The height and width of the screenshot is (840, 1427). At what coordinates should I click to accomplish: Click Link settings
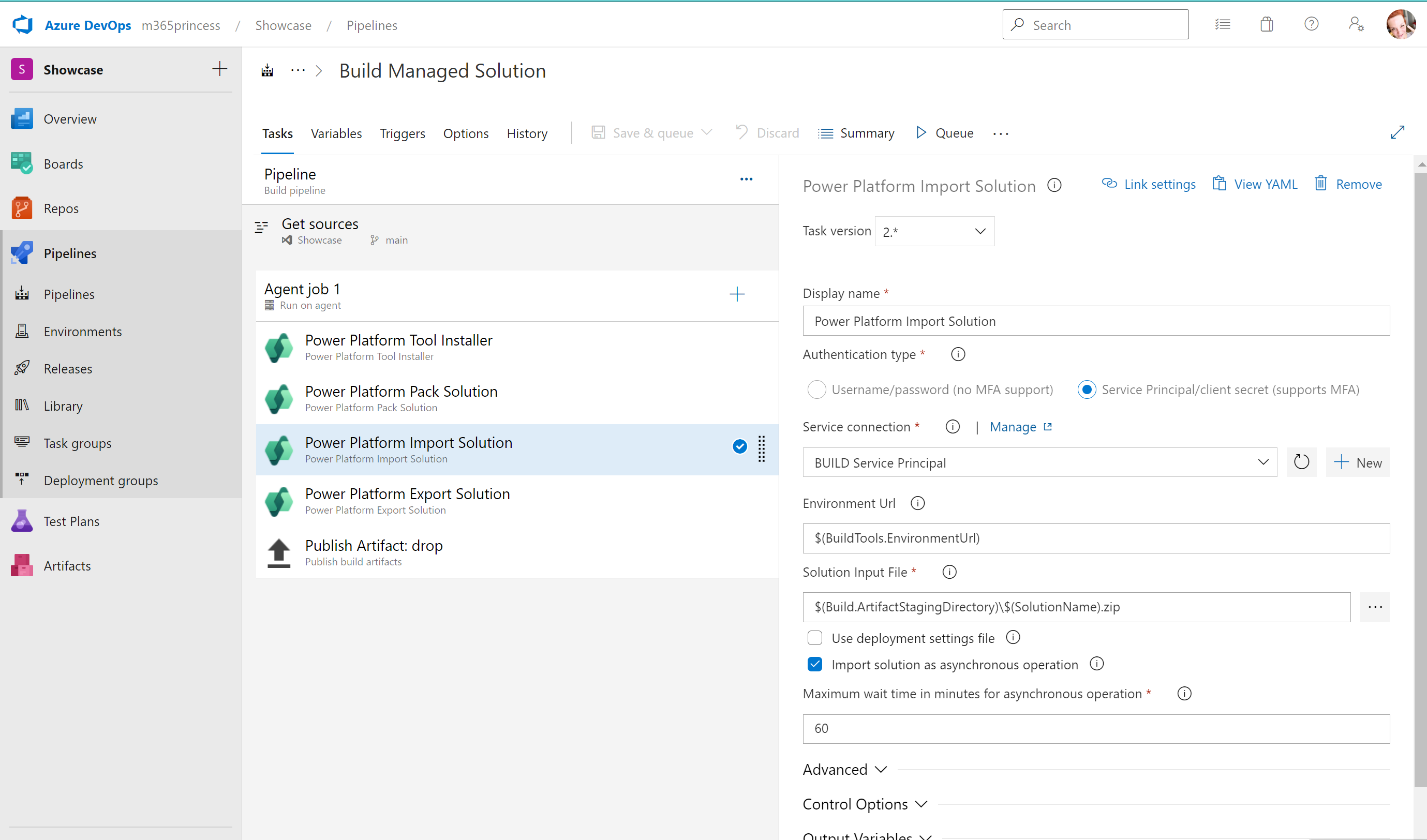[x=1149, y=184]
